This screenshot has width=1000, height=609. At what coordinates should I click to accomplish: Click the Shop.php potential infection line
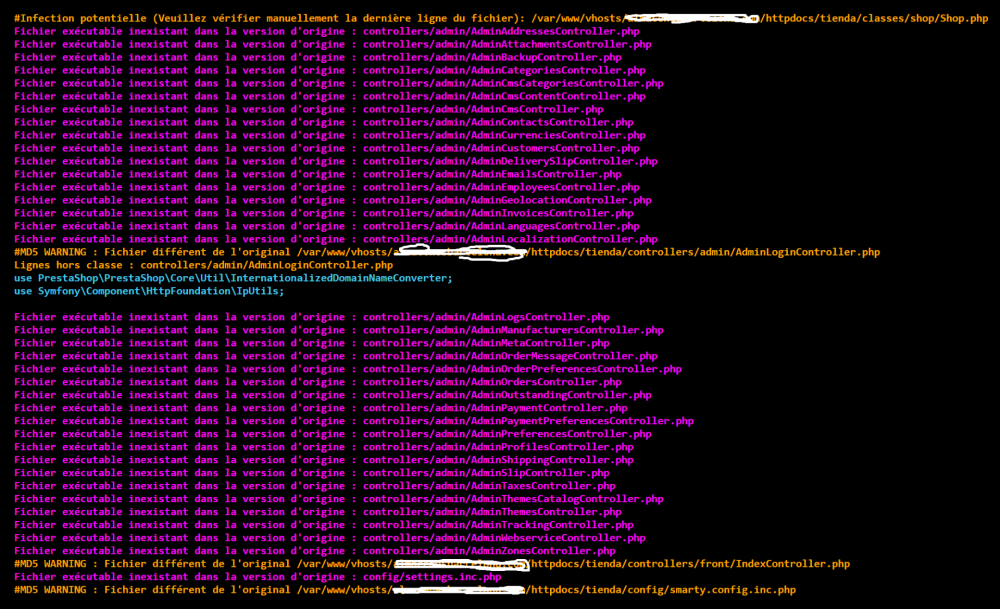(501, 18)
